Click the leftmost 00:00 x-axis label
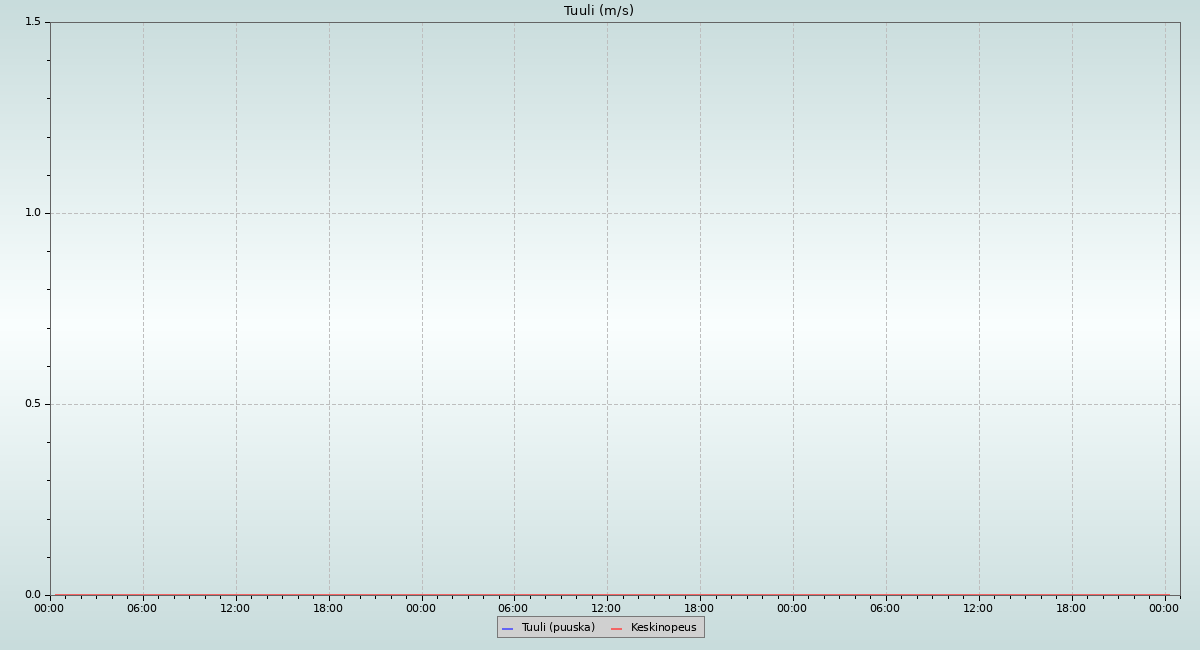 49,608
